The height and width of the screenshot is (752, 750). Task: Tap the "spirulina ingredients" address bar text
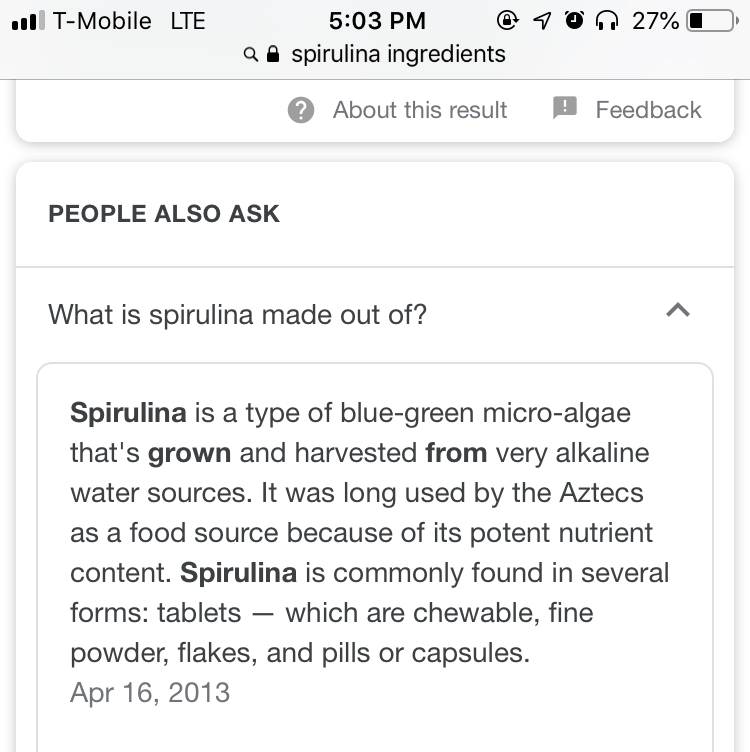click(398, 54)
